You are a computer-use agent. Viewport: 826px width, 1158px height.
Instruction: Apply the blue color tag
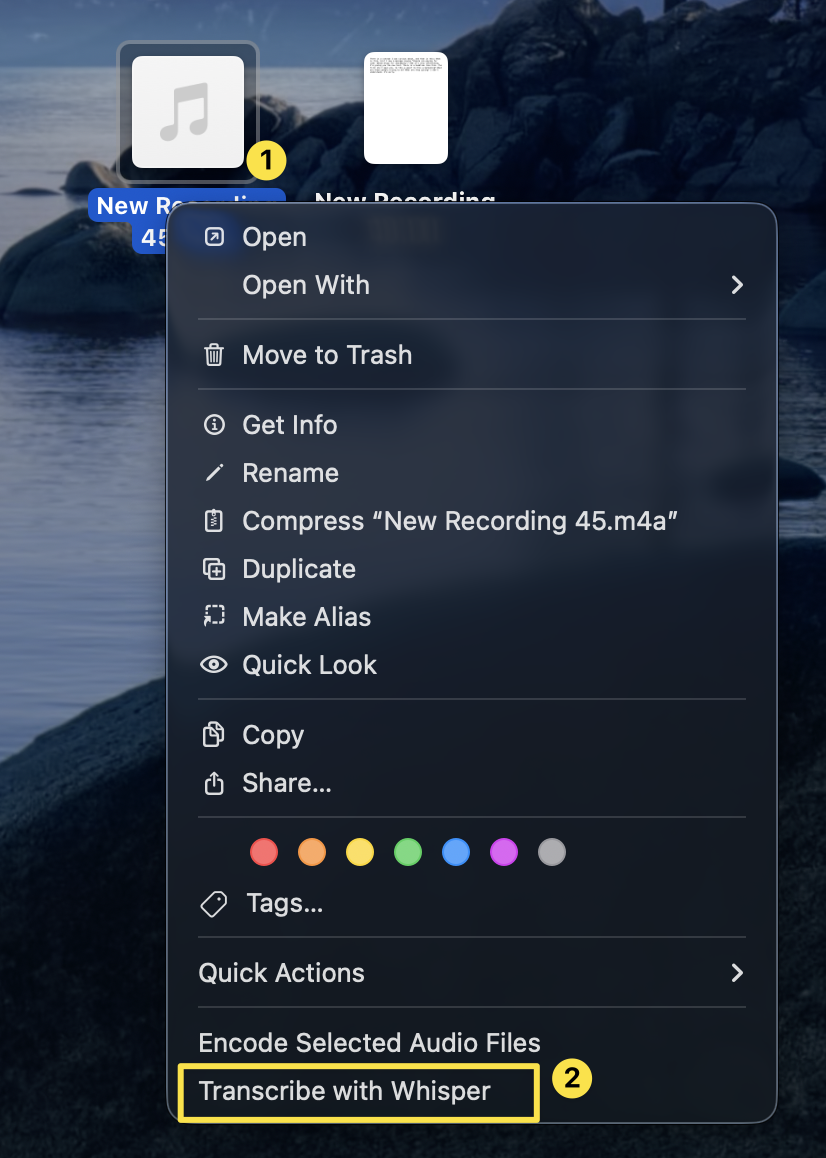pos(456,852)
